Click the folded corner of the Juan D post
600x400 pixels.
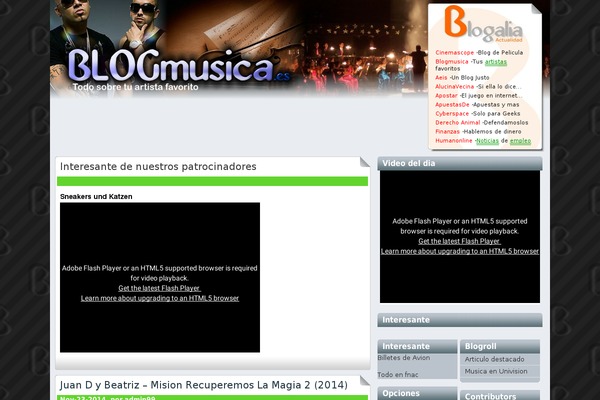tap(365, 380)
